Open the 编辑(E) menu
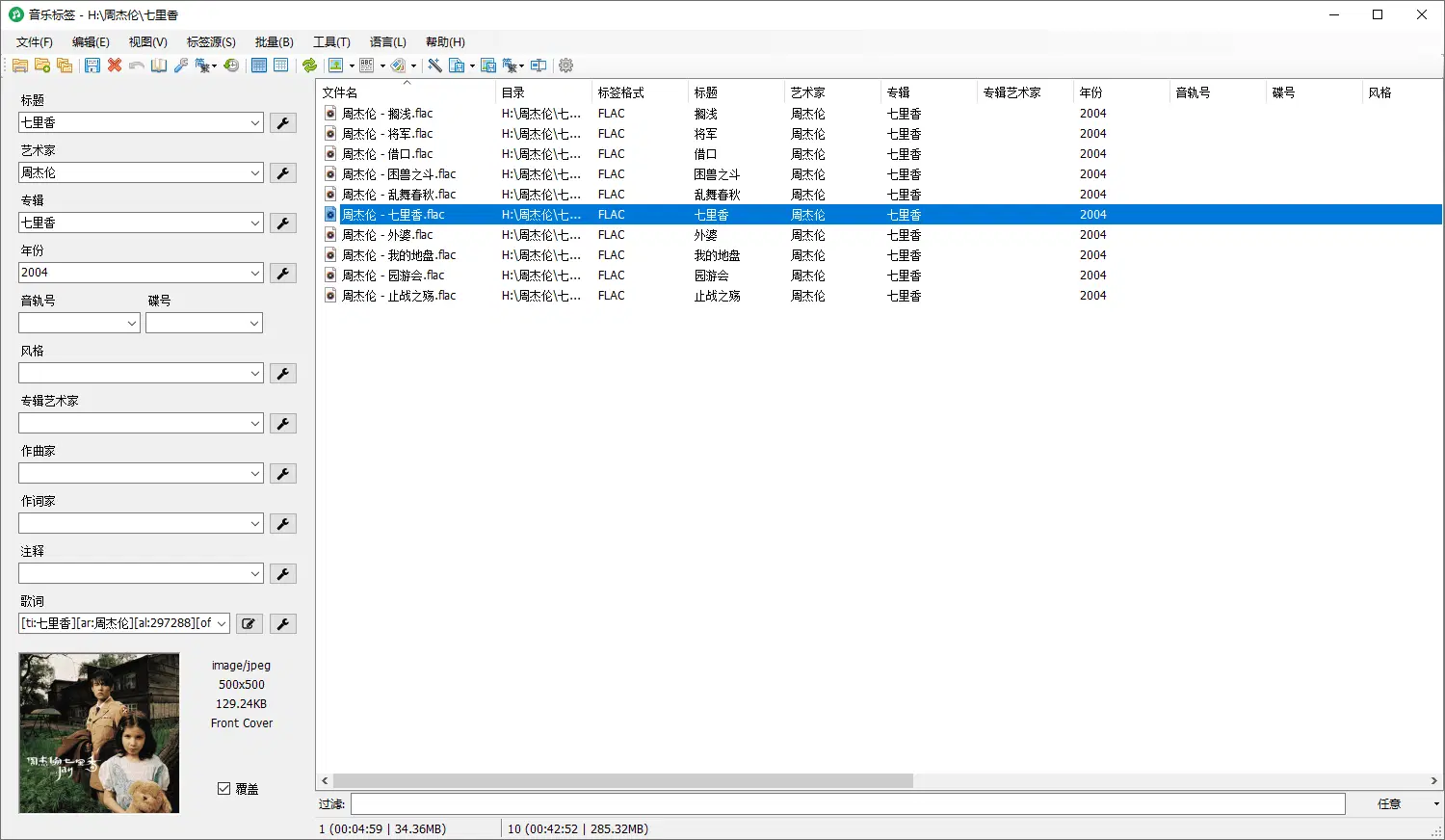 click(91, 41)
